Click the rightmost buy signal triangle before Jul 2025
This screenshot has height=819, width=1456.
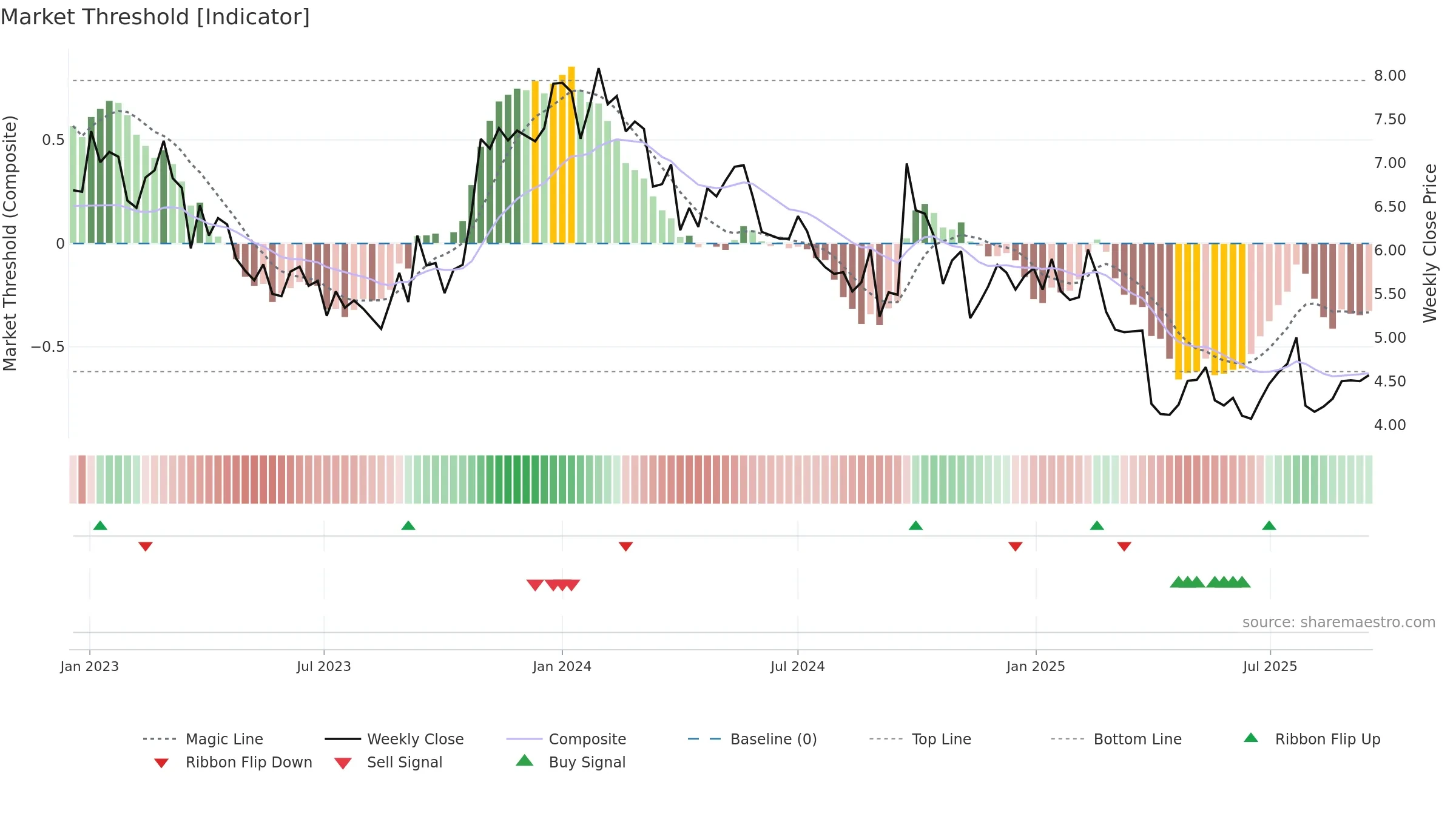point(1242,582)
